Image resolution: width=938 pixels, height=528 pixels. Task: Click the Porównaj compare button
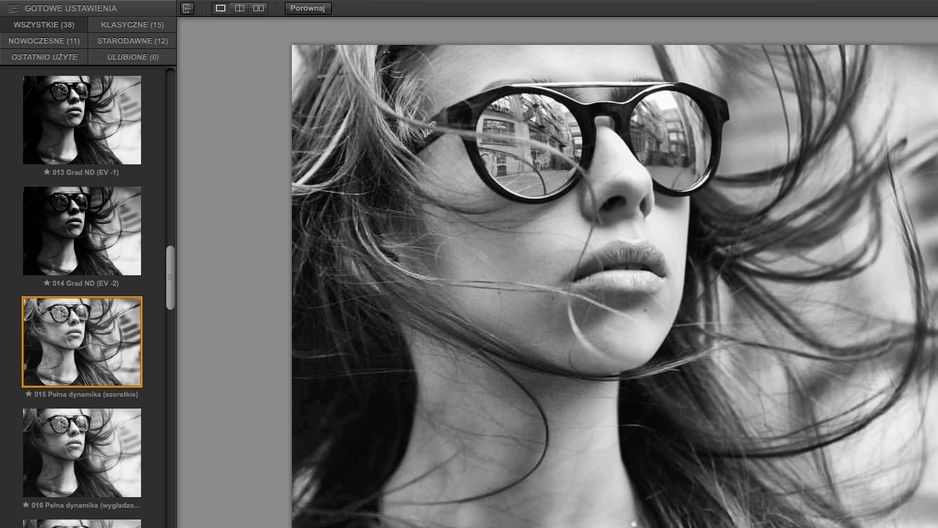[308, 8]
